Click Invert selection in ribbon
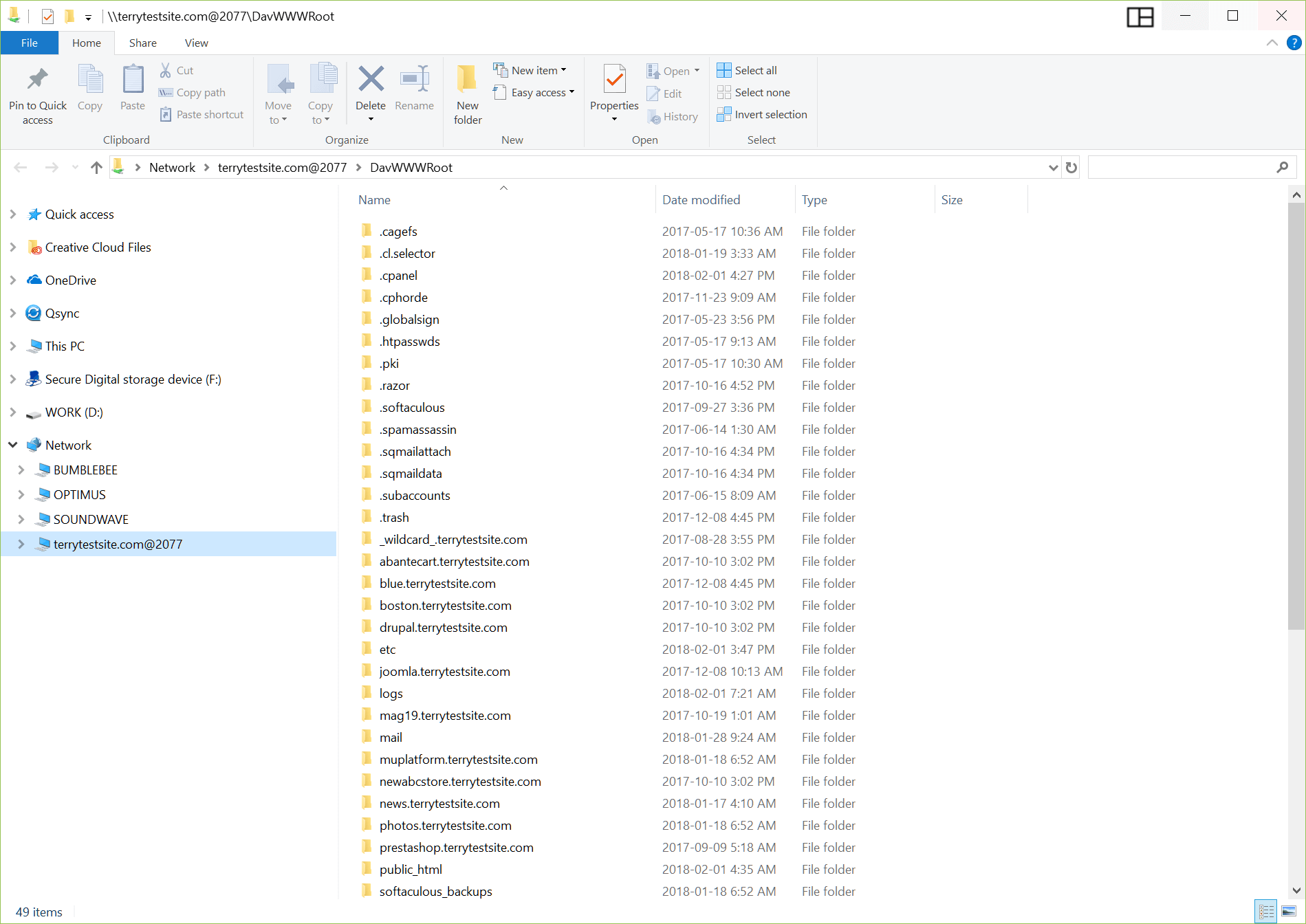Viewport: 1306px width, 924px height. (762, 114)
